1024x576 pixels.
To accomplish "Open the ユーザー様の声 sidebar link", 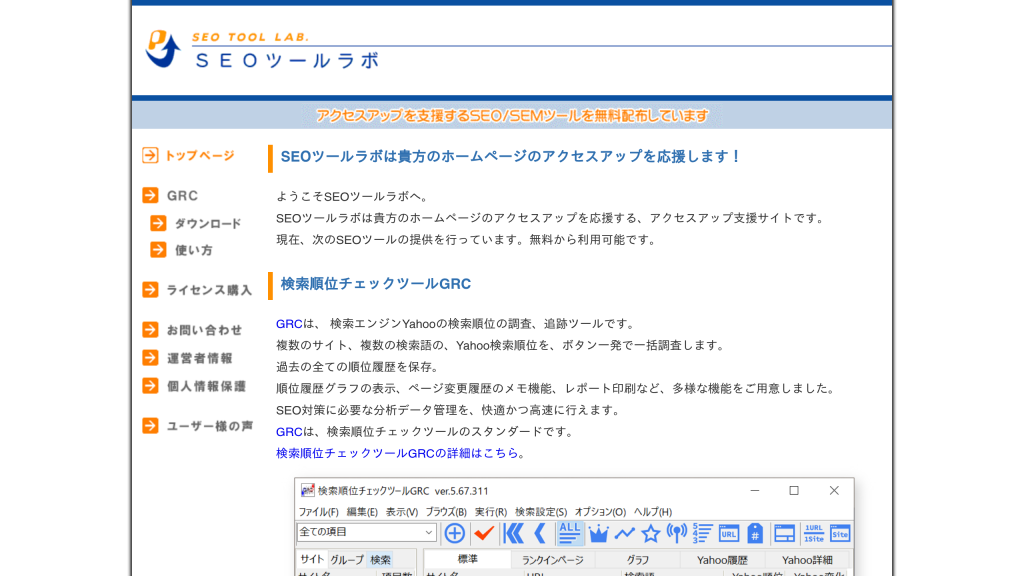I will click(197, 426).
